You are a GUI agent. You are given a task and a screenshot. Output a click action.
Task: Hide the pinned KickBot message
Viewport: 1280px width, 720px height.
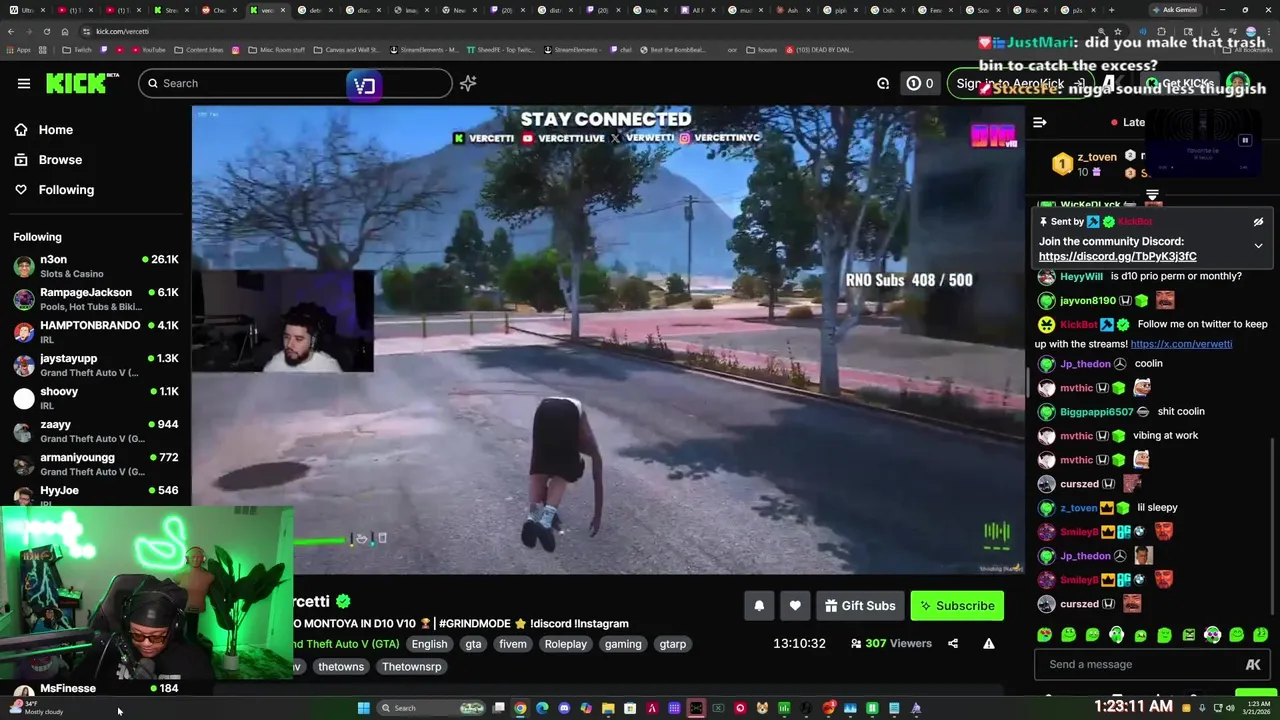pos(1258,222)
